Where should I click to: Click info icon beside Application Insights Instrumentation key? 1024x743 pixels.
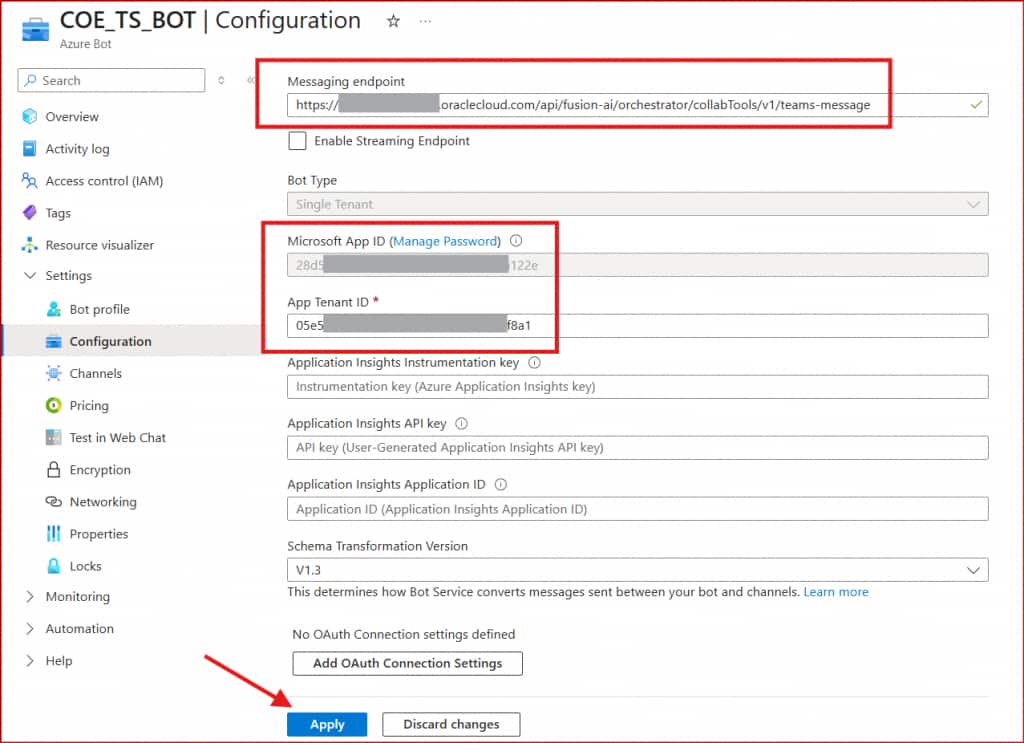pos(534,363)
